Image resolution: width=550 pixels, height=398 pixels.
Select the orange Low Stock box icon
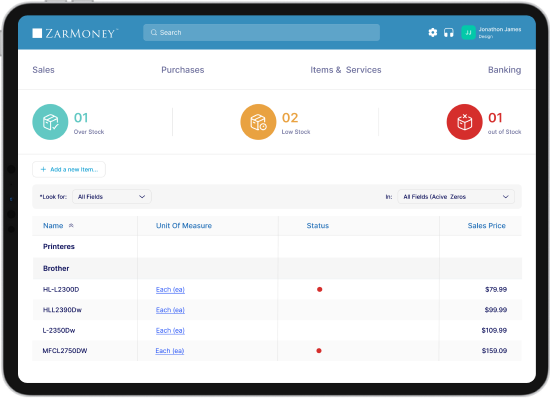click(258, 122)
